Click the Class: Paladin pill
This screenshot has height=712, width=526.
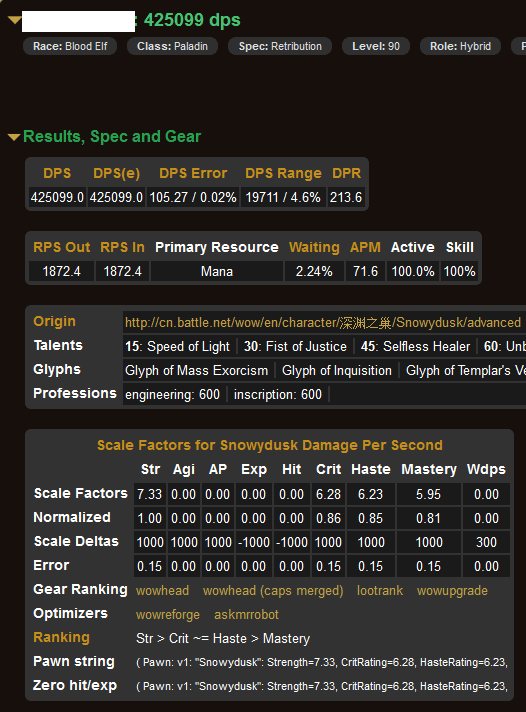point(172,46)
